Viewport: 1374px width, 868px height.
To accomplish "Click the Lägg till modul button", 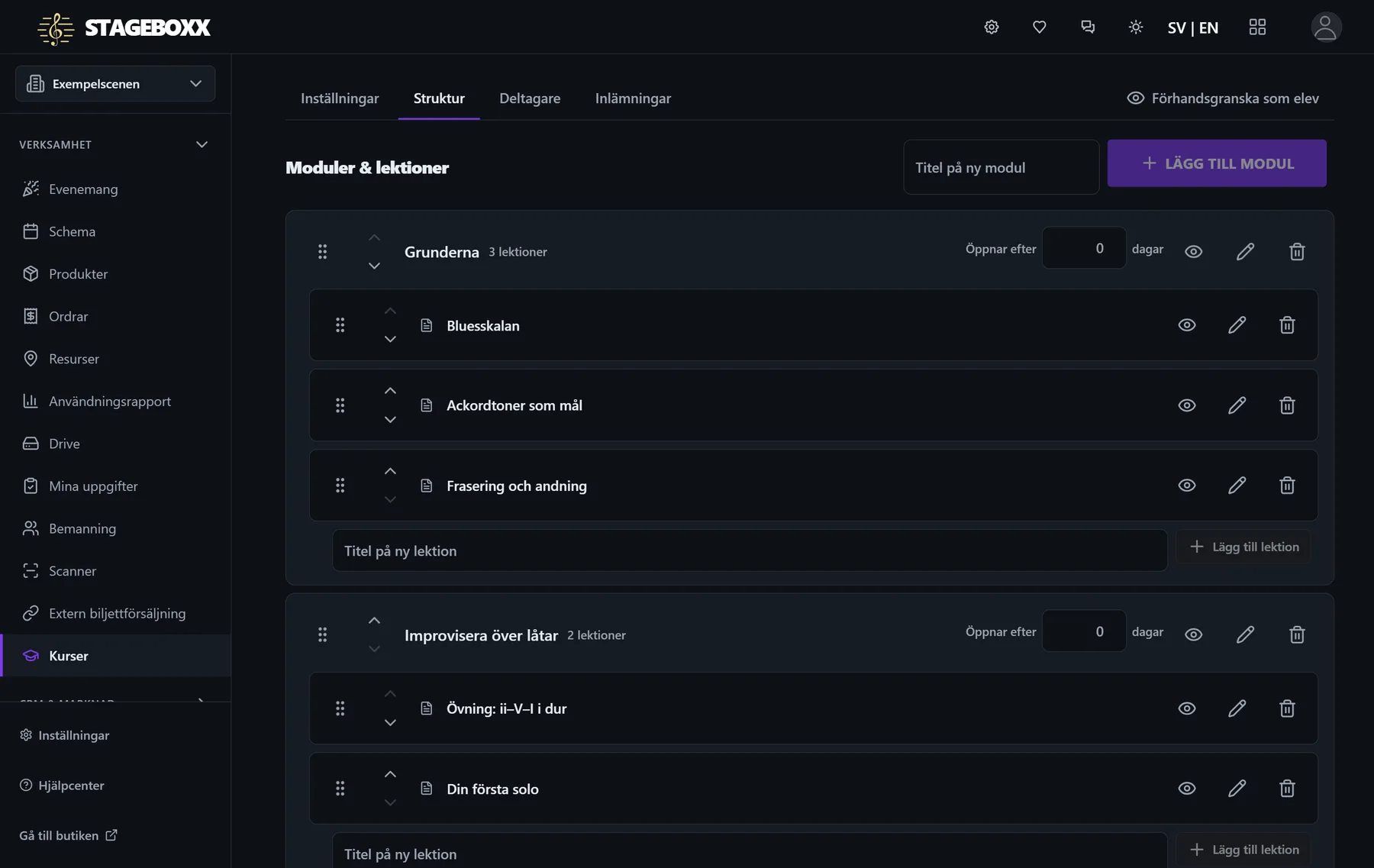I will coord(1217,163).
